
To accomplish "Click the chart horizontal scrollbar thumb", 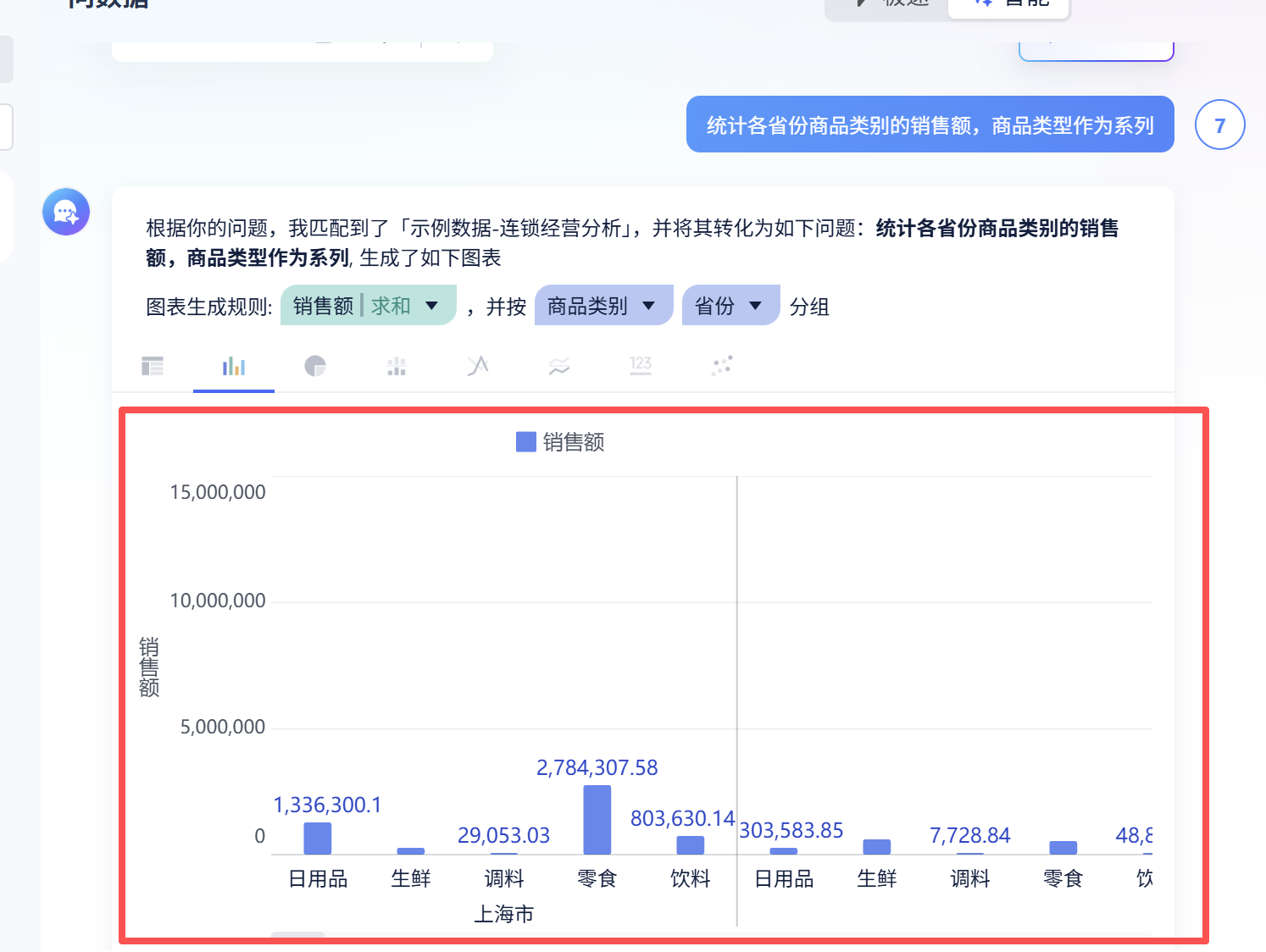I will tap(297, 936).
